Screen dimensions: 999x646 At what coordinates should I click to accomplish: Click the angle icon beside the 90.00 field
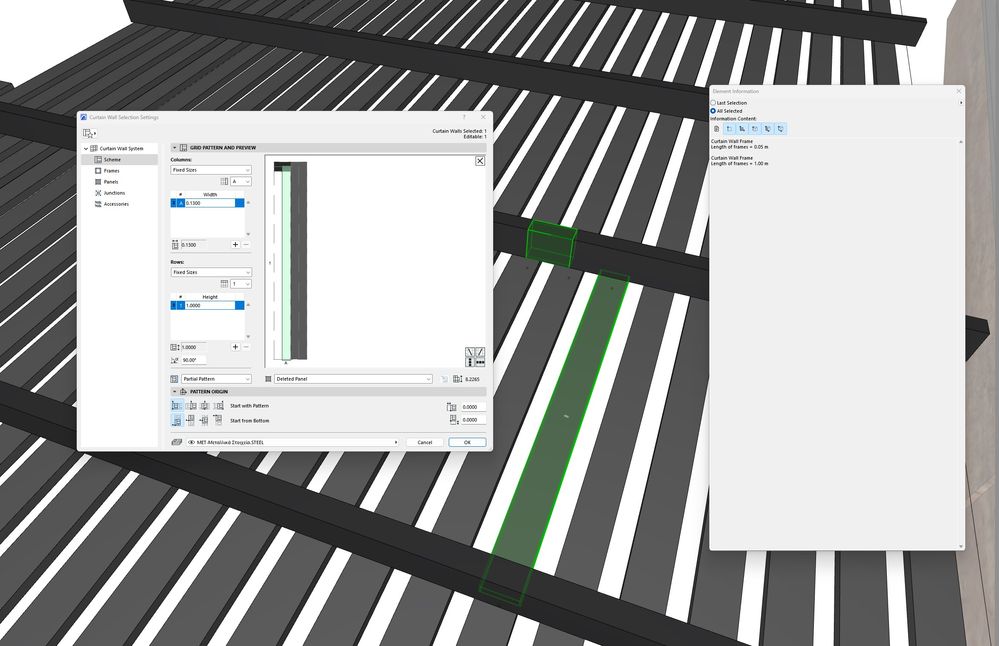[x=174, y=359]
